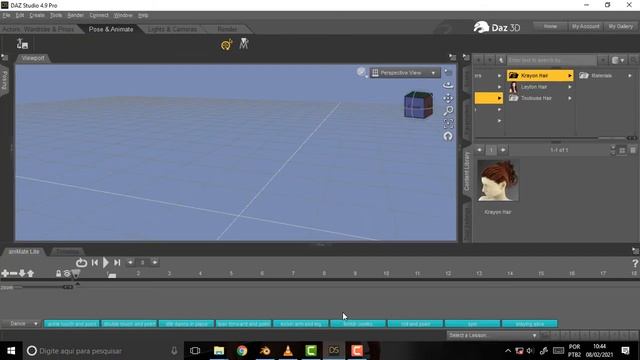Image resolution: width=640 pixels, height=360 pixels.
Task: Click the frame selection viewport icon
Action: [x=448, y=123]
